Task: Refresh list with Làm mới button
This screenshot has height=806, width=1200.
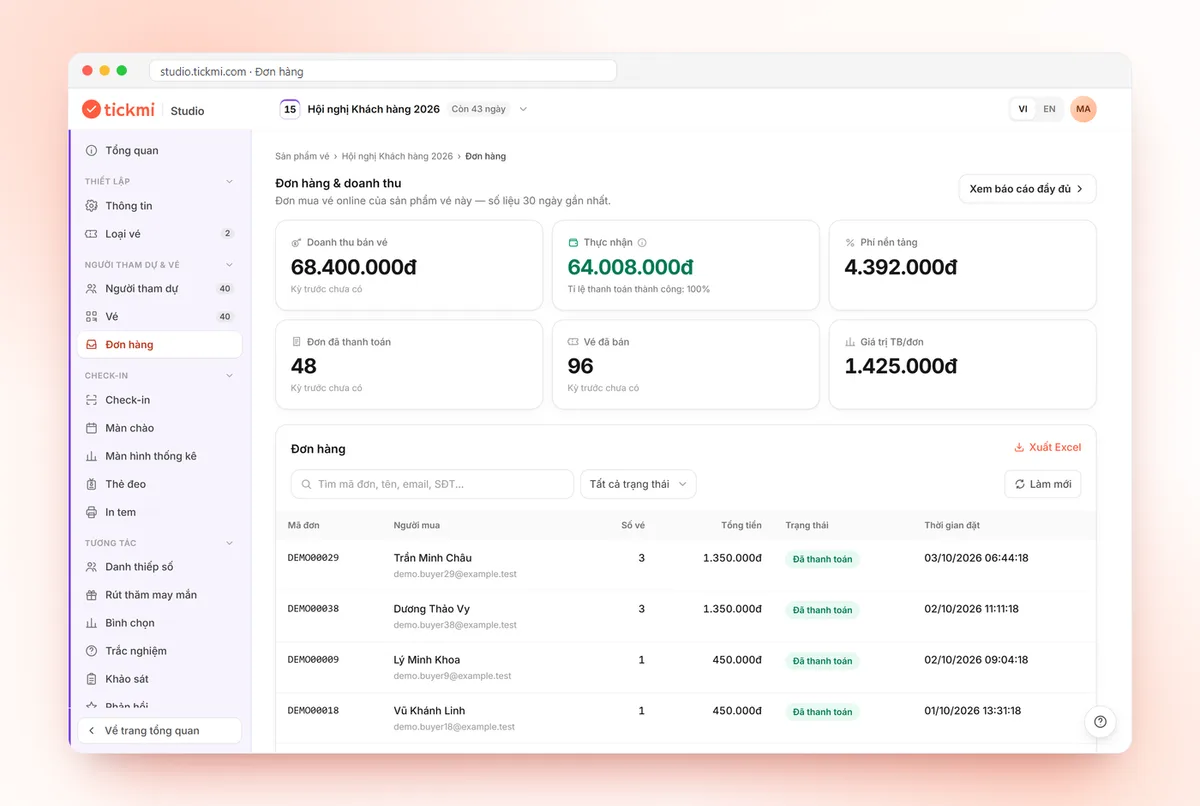Action: pyautogui.click(x=1043, y=484)
